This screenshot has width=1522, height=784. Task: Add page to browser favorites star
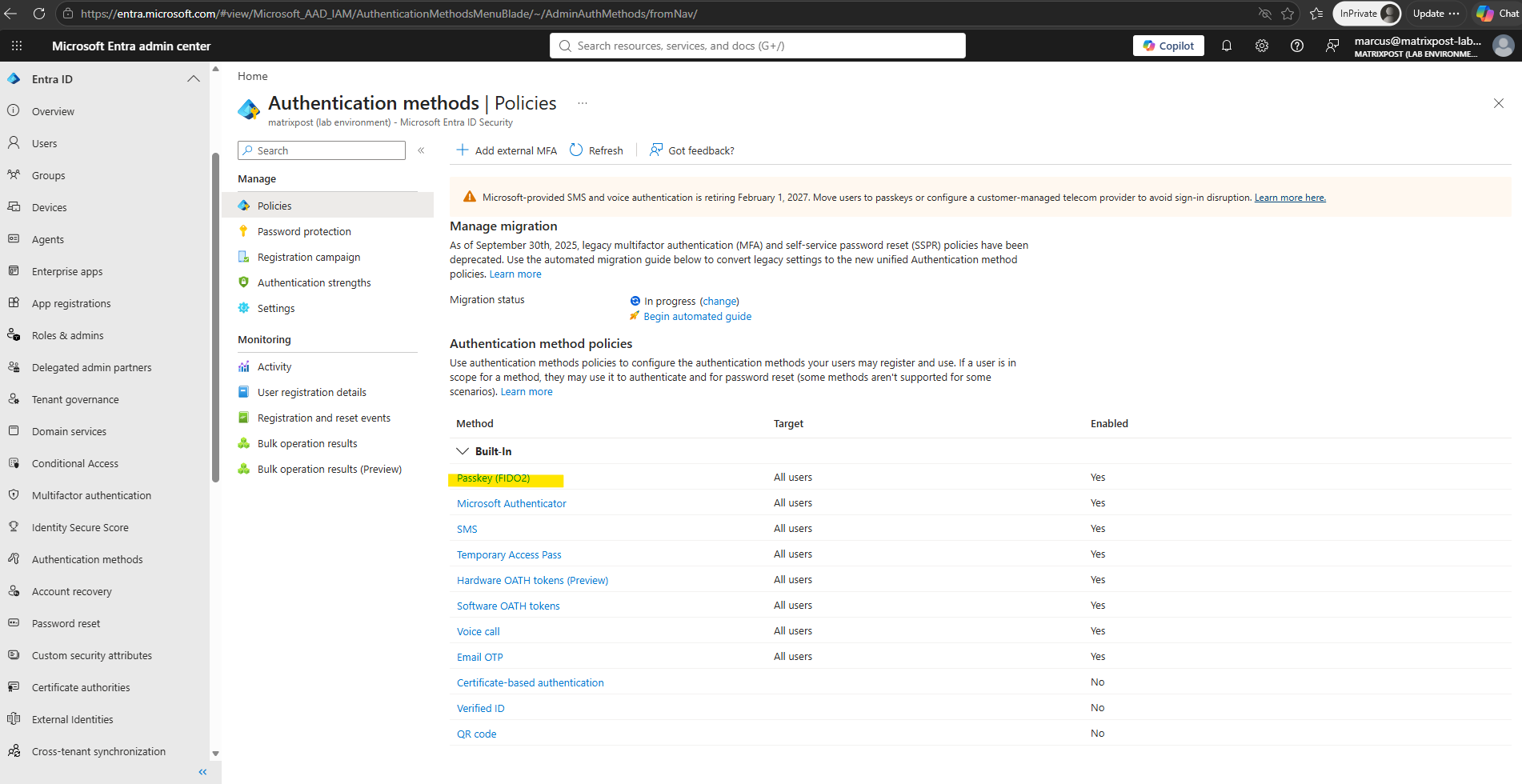[x=1288, y=14]
